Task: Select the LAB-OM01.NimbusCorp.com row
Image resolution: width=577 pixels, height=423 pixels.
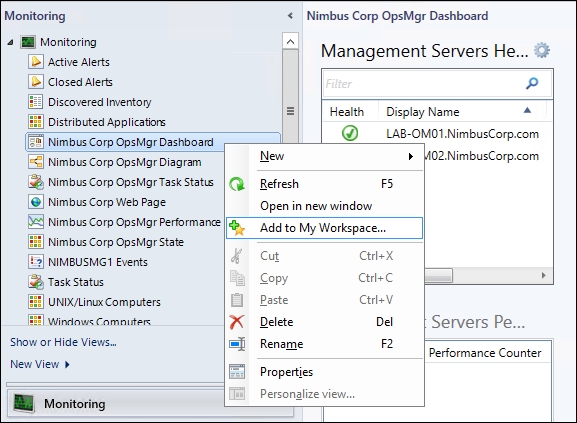Action: coord(437,134)
